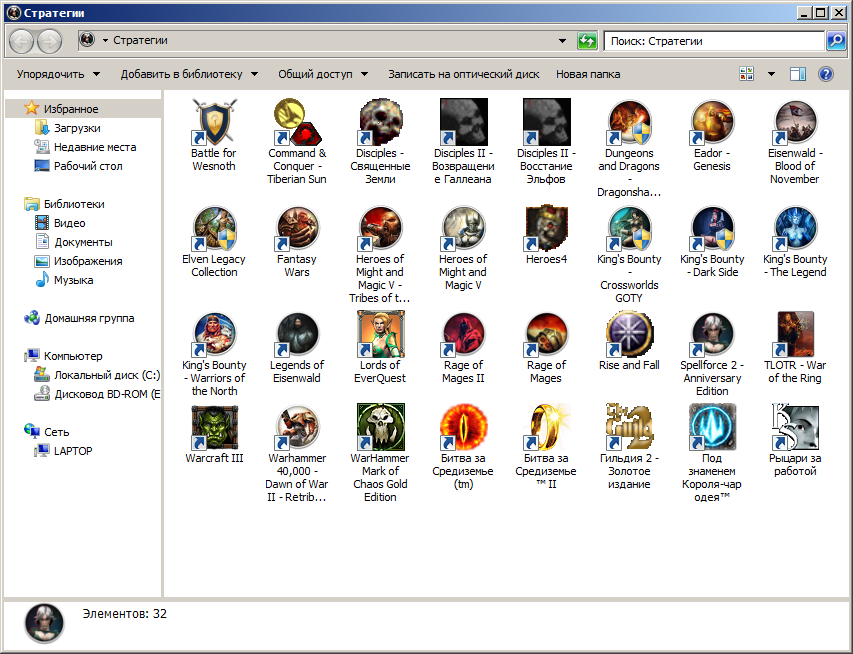Open the view options dropdown arrow

coord(771,74)
